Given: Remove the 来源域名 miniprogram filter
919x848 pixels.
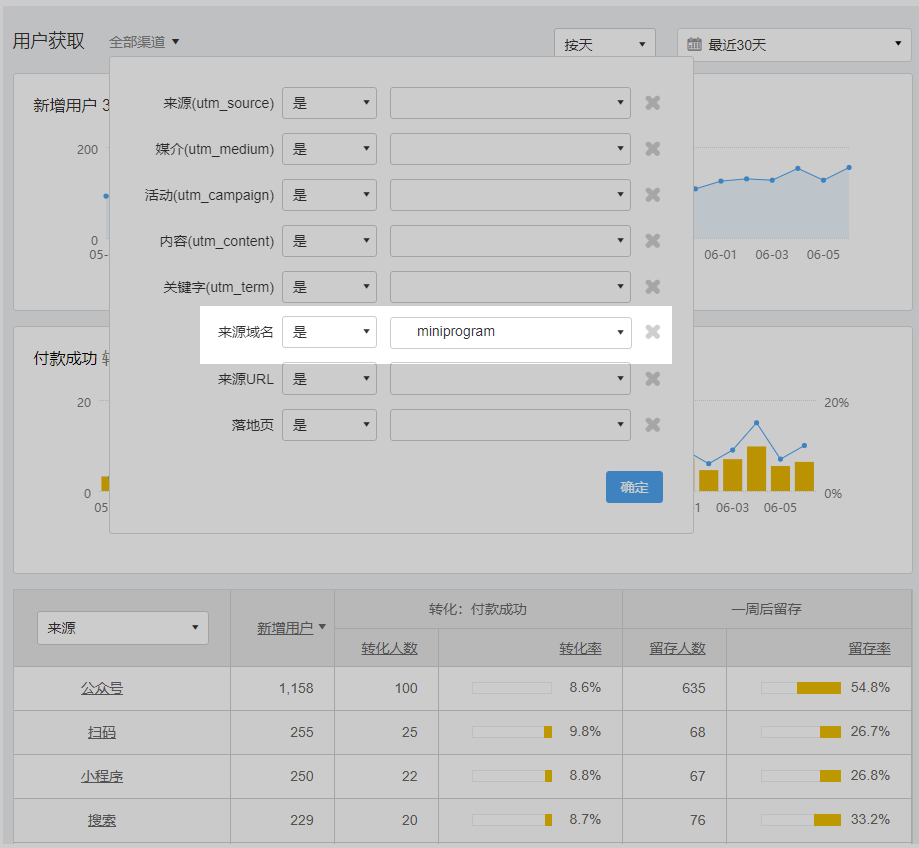Looking at the screenshot, I should click(x=653, y=332).
